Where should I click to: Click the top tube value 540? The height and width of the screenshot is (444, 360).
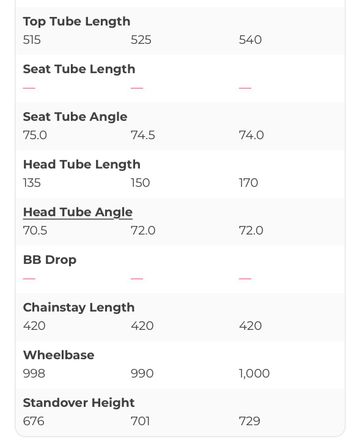pyautogui.click(x=250, y=40)
